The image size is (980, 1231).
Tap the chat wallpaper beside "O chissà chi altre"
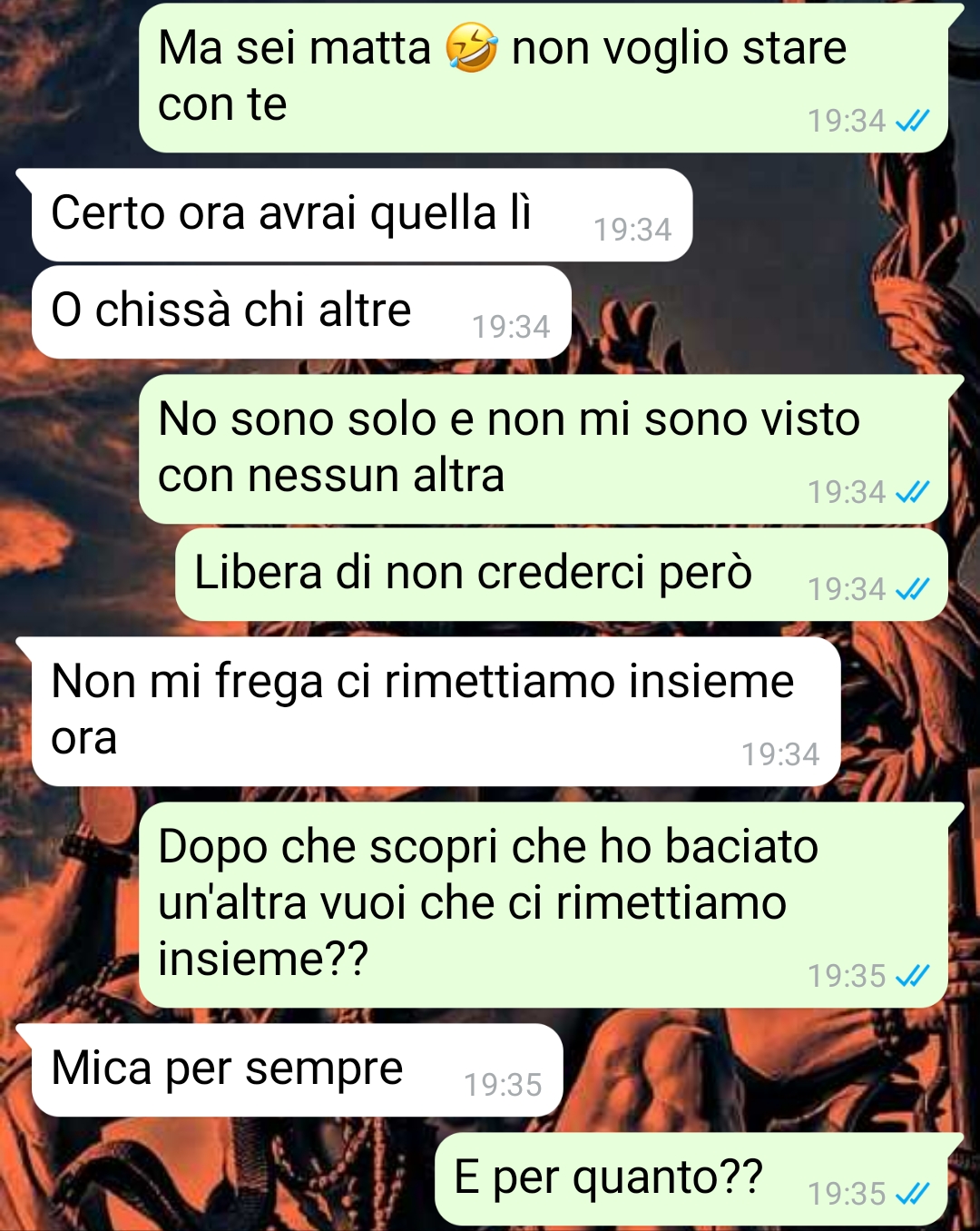[x=771, y=313]
